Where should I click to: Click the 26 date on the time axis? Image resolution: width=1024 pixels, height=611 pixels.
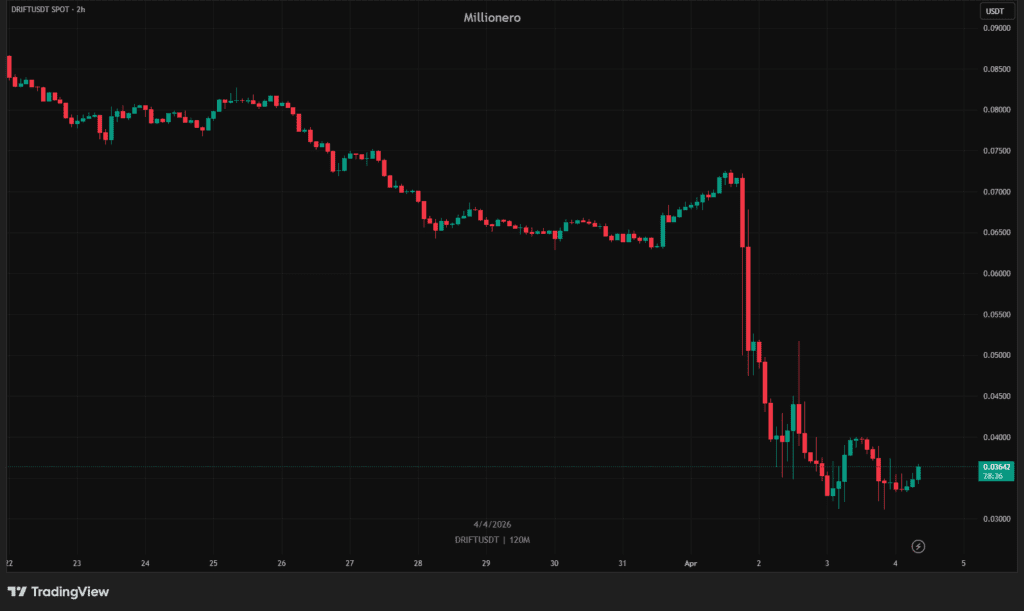click(281, 563)
